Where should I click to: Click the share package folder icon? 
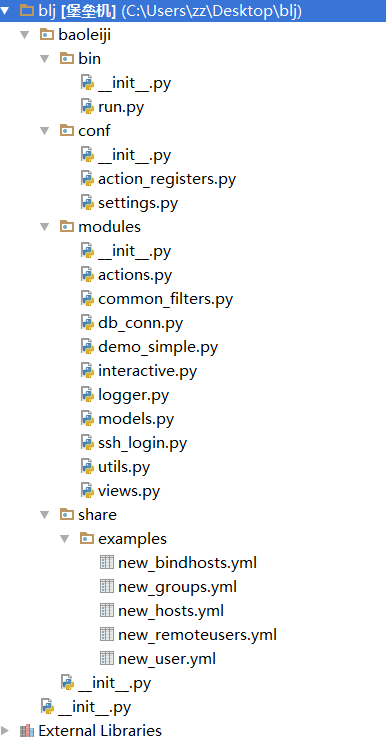coord(67,514)
